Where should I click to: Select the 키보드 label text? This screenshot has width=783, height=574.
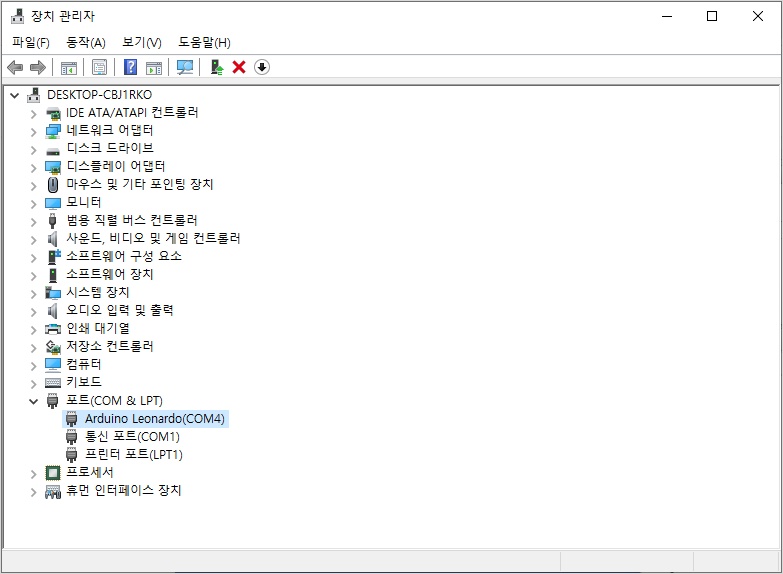[x=84, y=382]
